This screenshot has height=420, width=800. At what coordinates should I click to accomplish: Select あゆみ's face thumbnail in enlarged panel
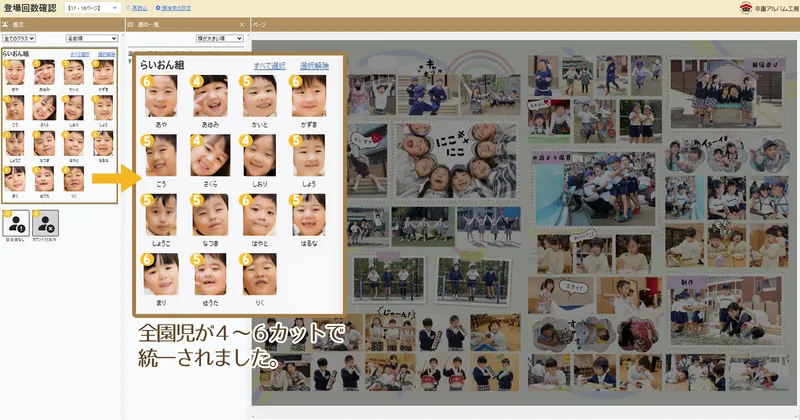click(210, 97)
